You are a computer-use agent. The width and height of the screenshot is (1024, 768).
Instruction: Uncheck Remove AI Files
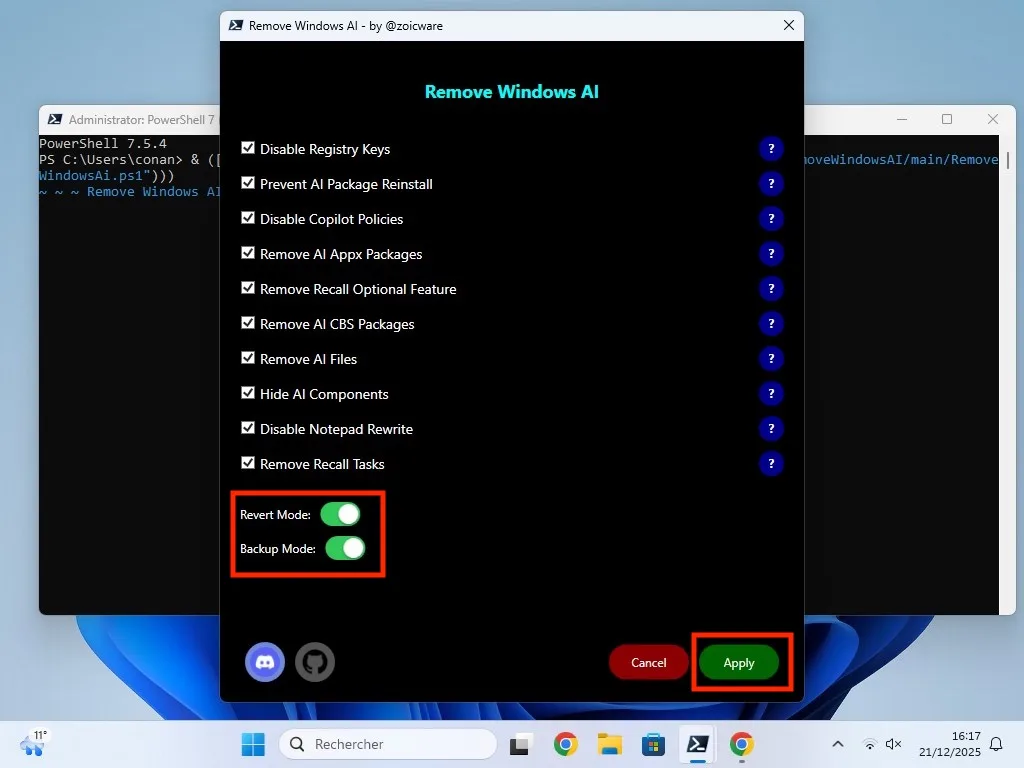click(248, 358)
